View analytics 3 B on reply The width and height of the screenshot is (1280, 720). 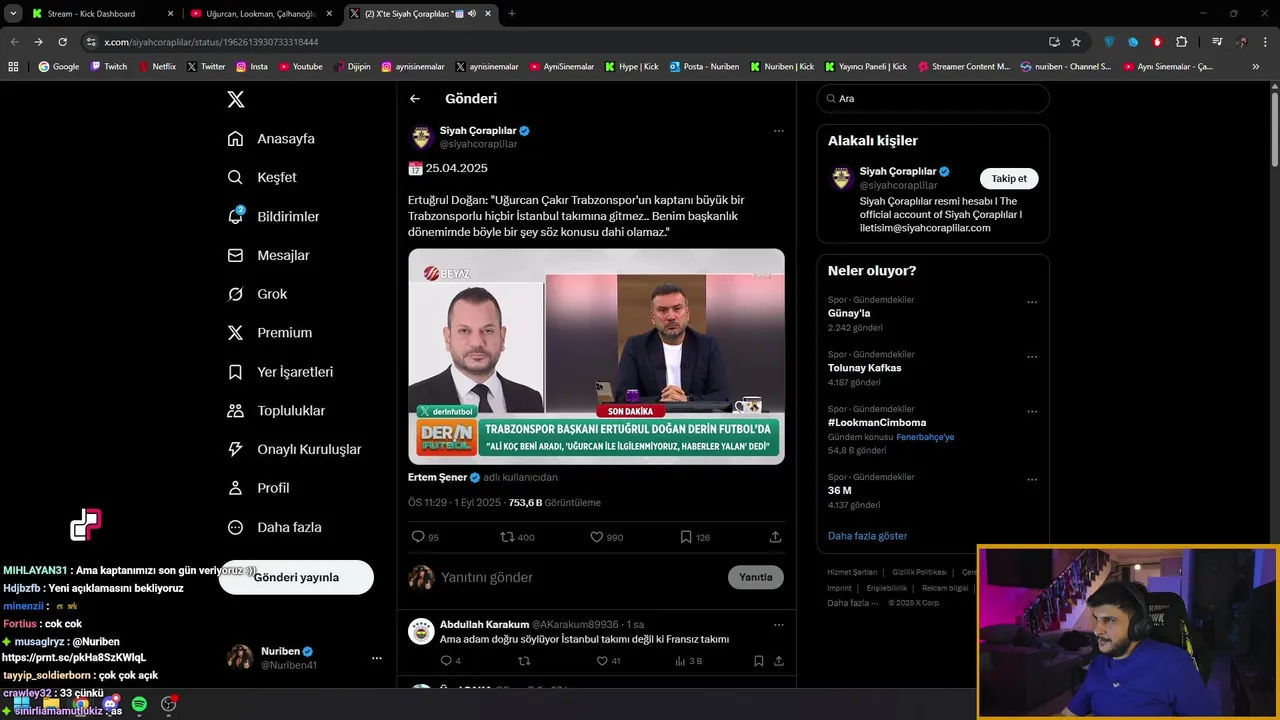689,661
